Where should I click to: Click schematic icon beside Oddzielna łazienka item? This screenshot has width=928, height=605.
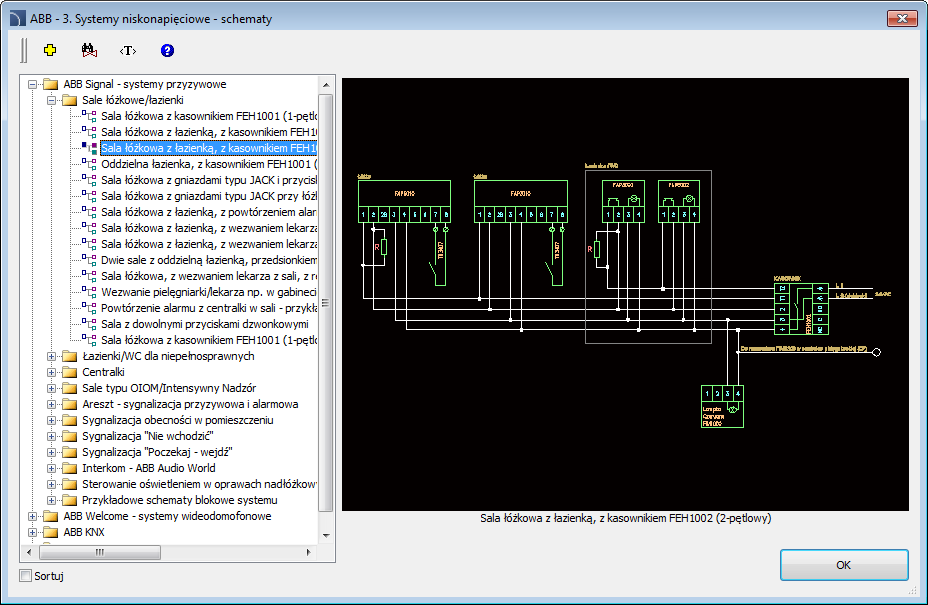88,164
